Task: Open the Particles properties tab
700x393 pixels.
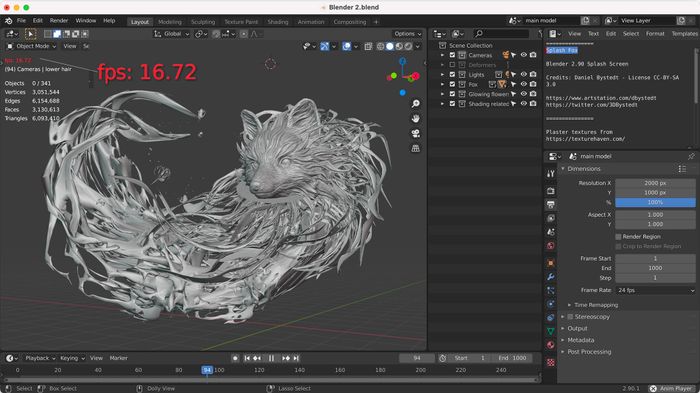Action: coord(551,291)
